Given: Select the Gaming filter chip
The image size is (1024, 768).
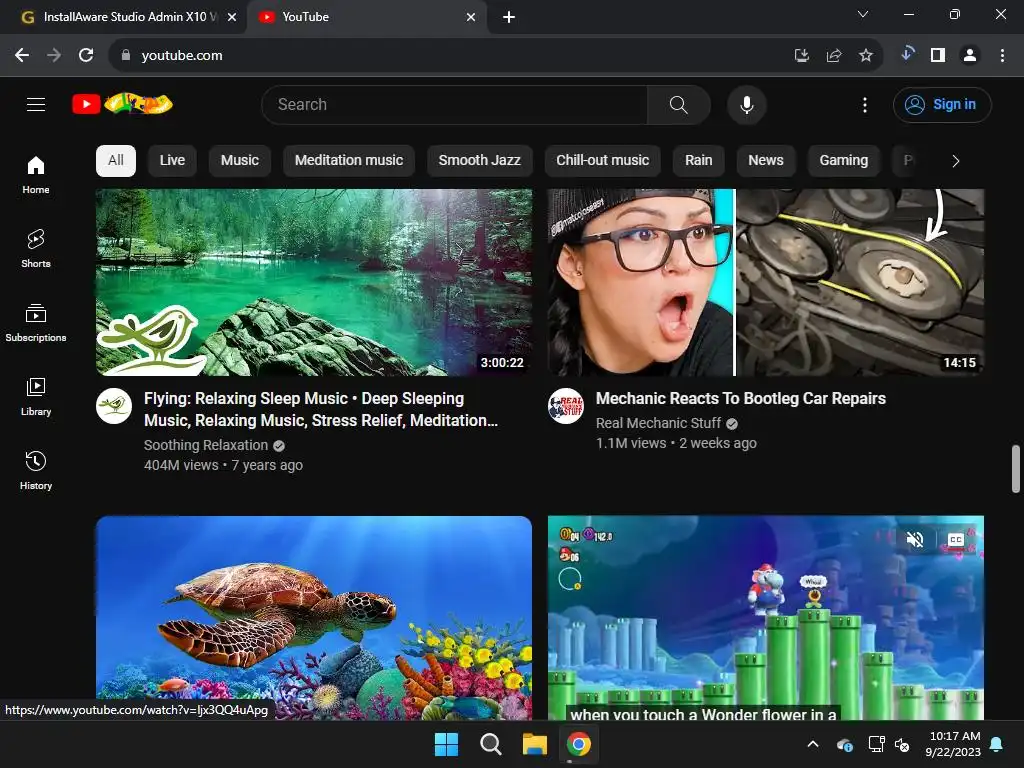Looking at the screenshot, I should point(844,161).
